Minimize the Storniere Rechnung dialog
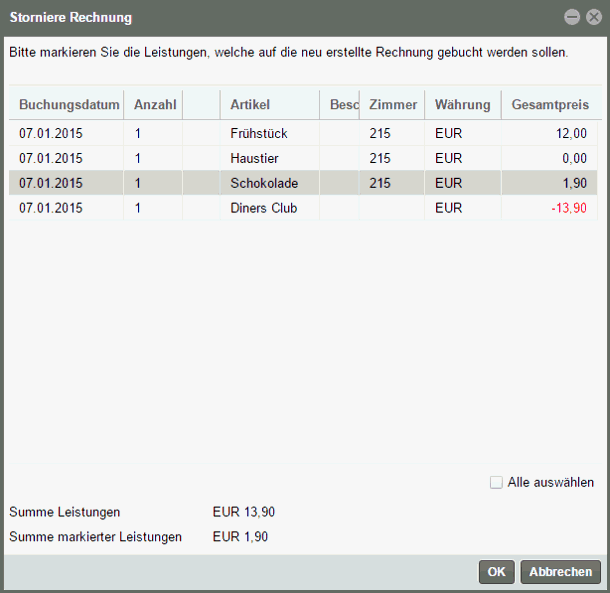 click(572, 17)
